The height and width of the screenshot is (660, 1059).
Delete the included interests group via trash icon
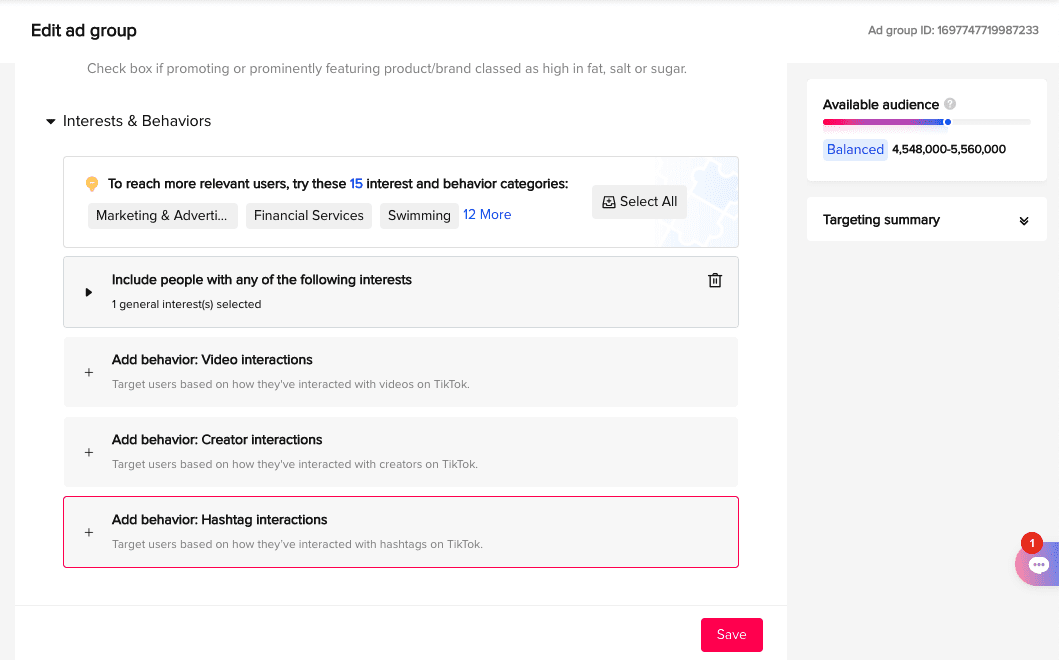tap(715, 280)
